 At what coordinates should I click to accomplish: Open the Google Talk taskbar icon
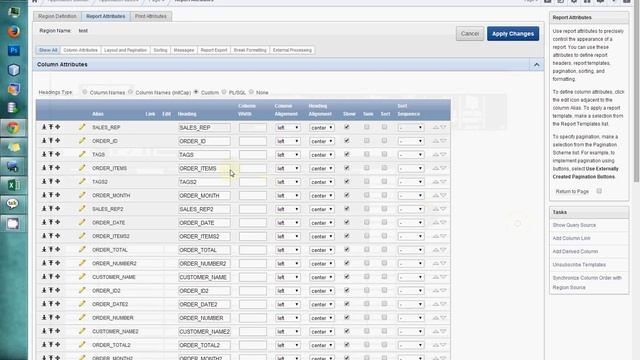coord(13,204)
